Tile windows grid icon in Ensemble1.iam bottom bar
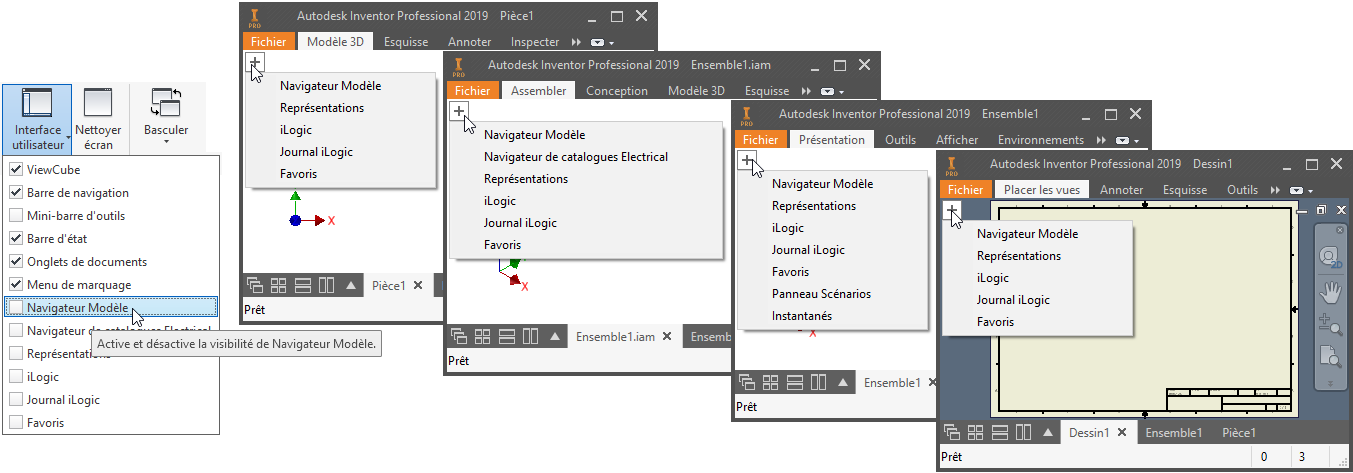The width and height of the screenshot is (1353, 473). pyautogui.click(x=481, y=337)
